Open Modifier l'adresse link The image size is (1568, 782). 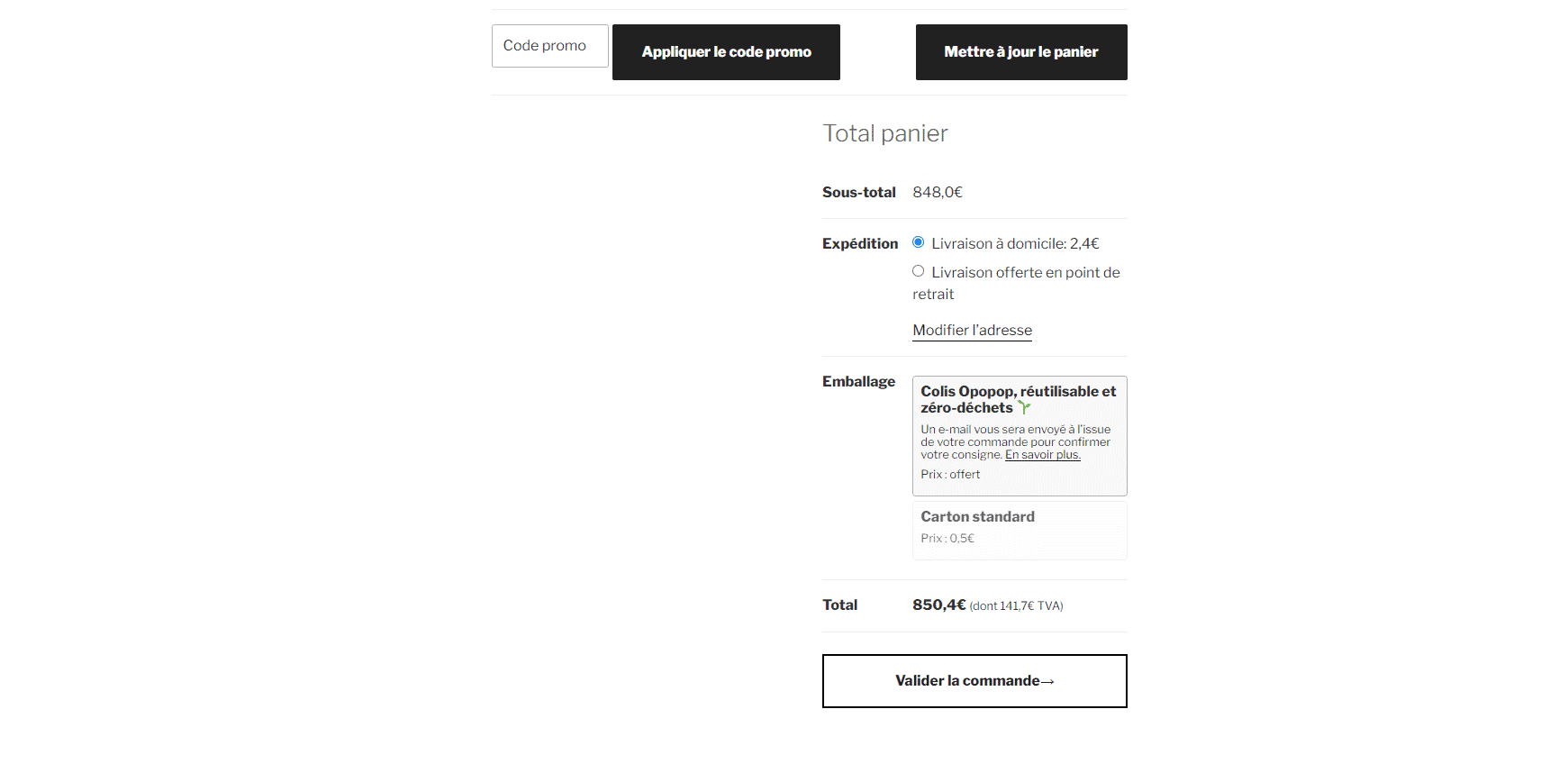[972, 330]
